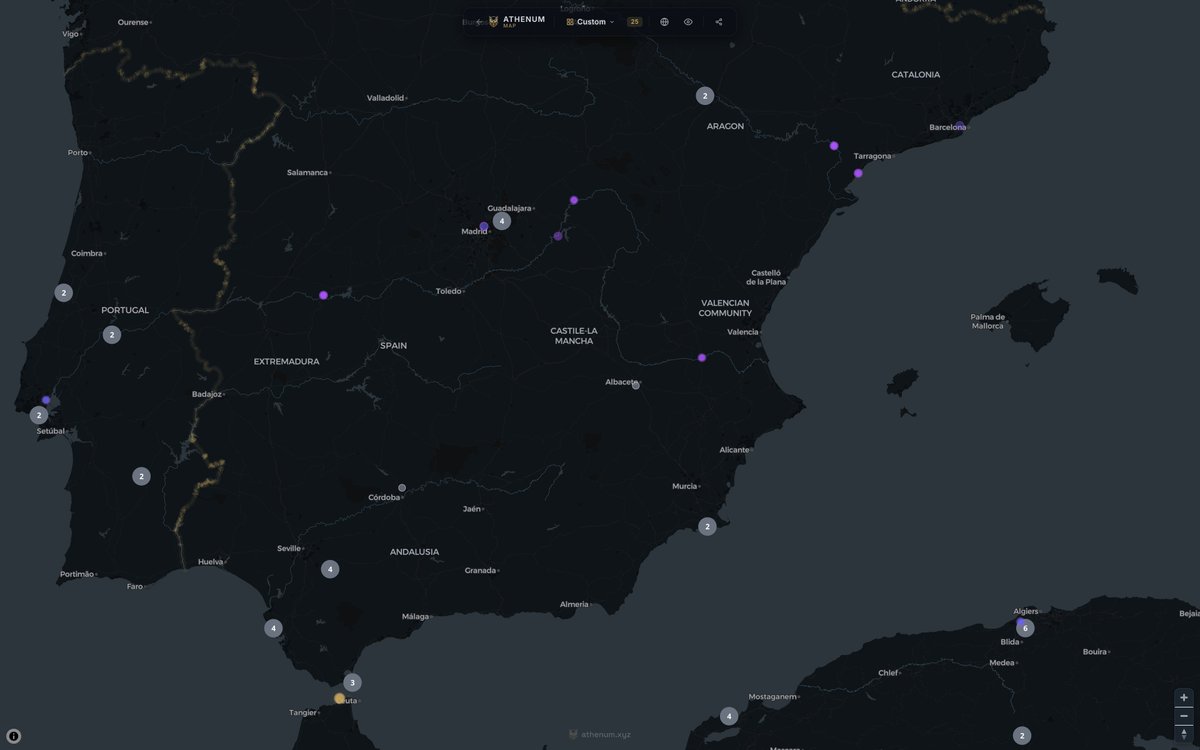This screenshot has height=750, width=1200.
Task: Open the athenum.xyz link
Action: tap(599, 734)
